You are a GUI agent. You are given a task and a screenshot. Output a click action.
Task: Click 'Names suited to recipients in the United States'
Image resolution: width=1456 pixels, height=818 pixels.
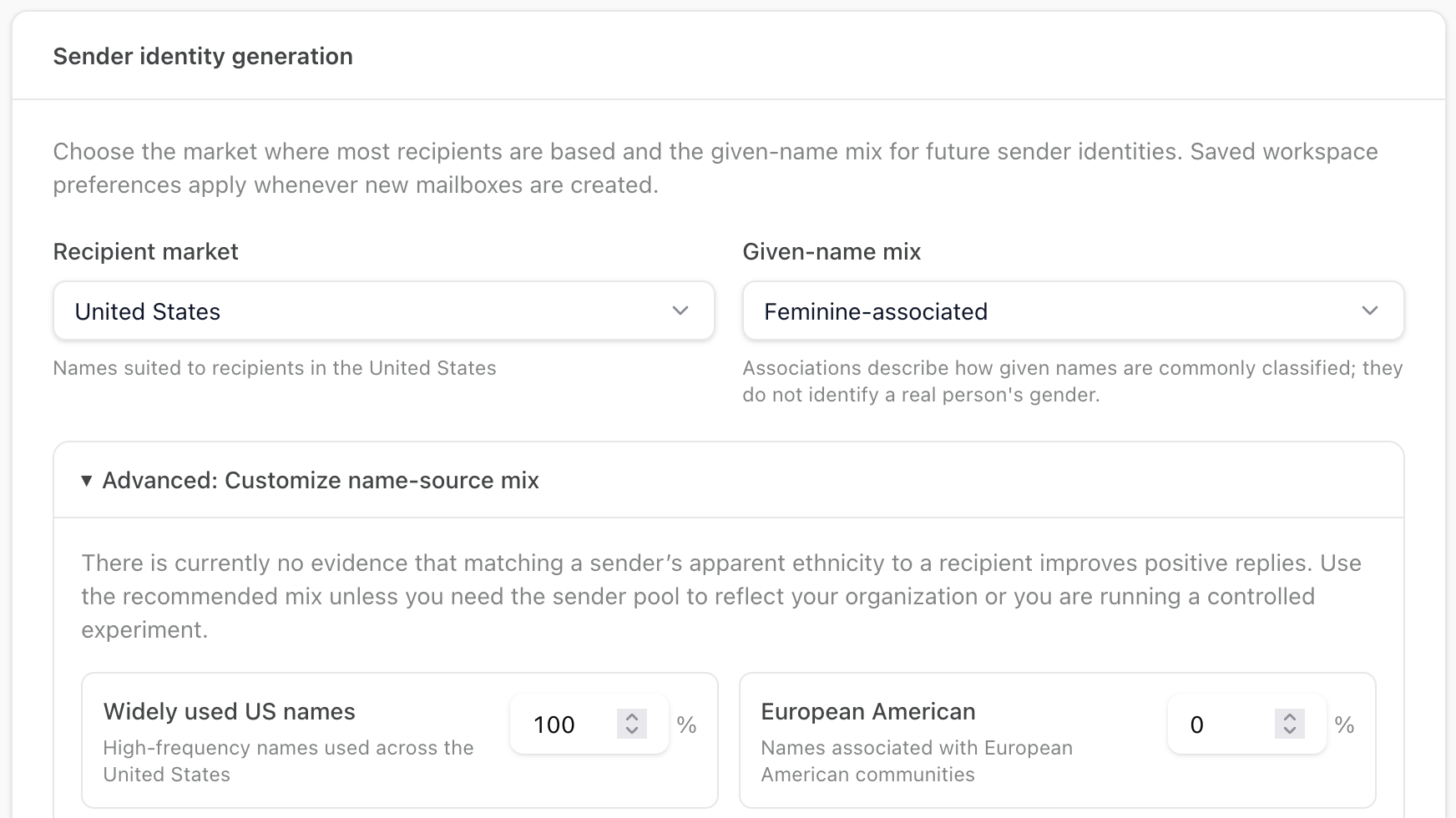point(275,368)
